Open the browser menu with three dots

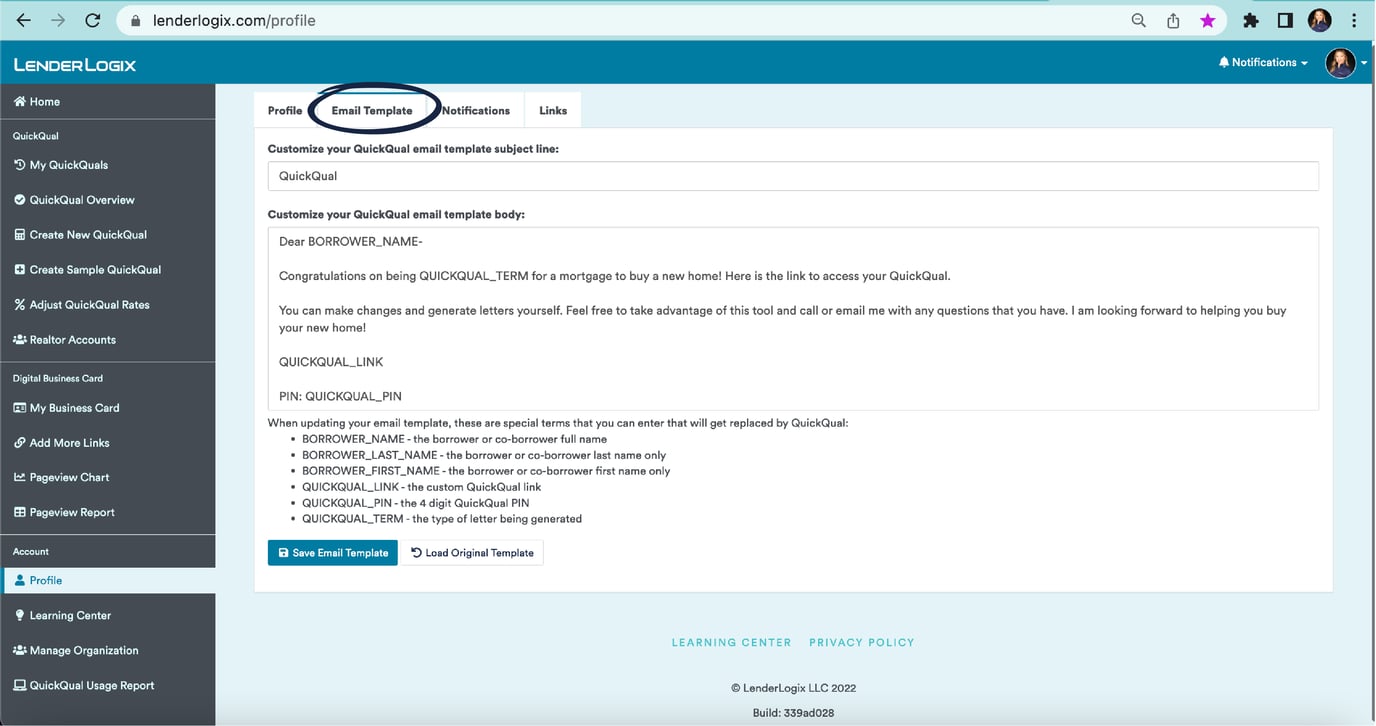tap(1353, 19)
